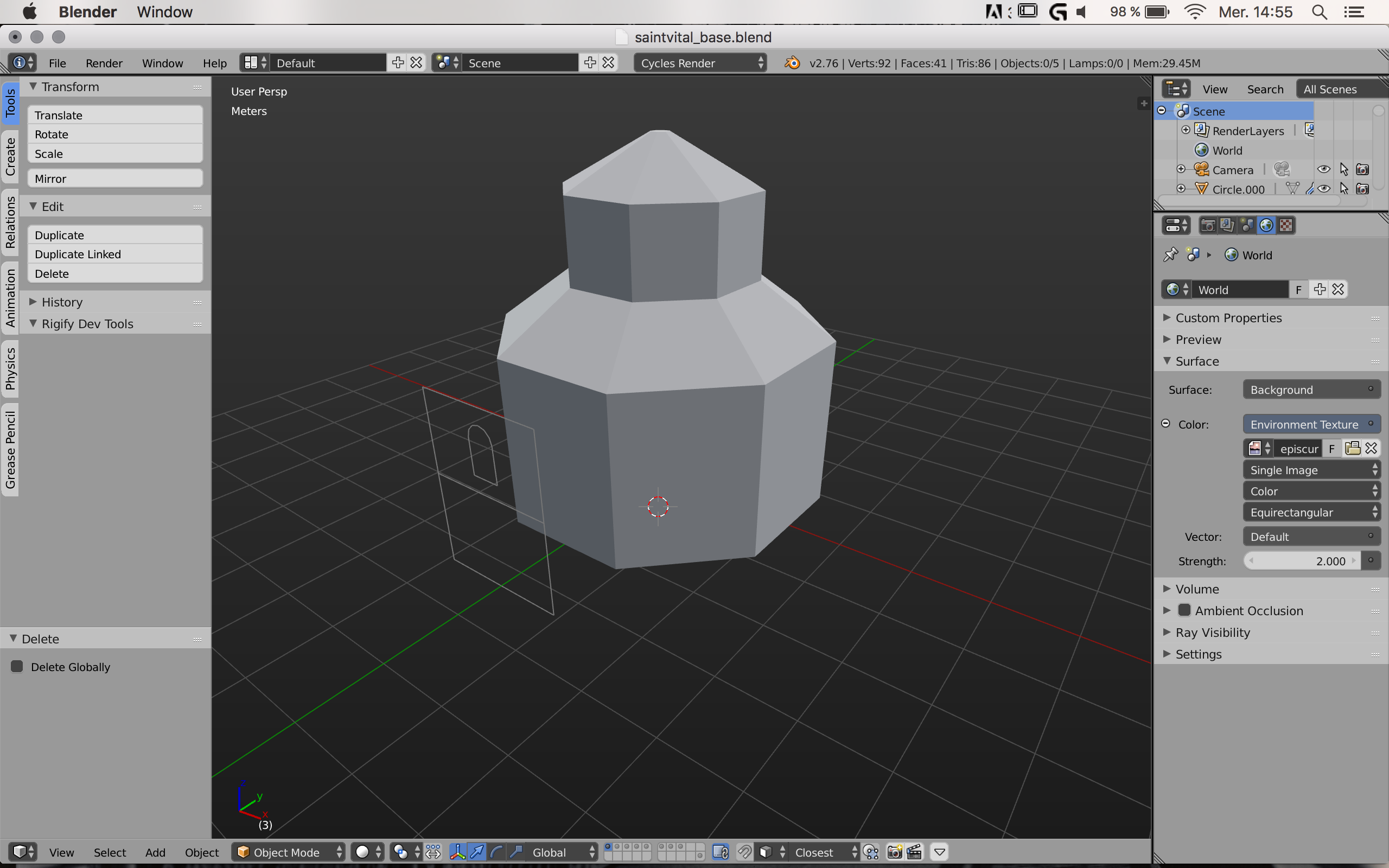Open the Texture properties checkerboard tab
This screenshot has height=868, width=1389.
1286,225
